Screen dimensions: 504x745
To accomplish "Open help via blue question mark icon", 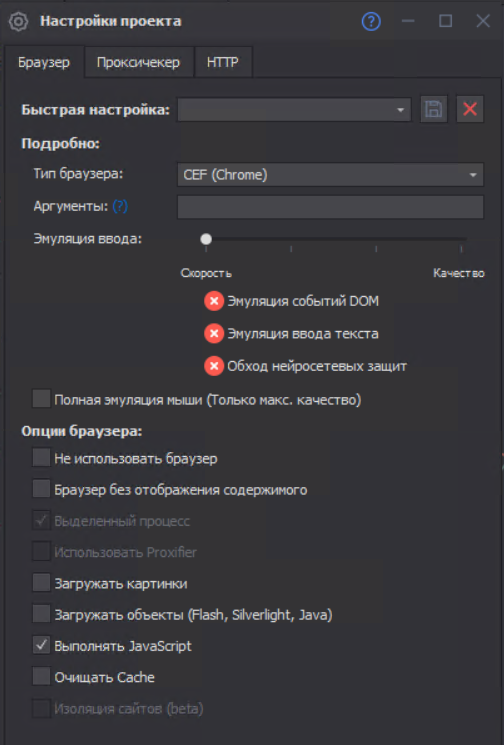I will point(371,21).
